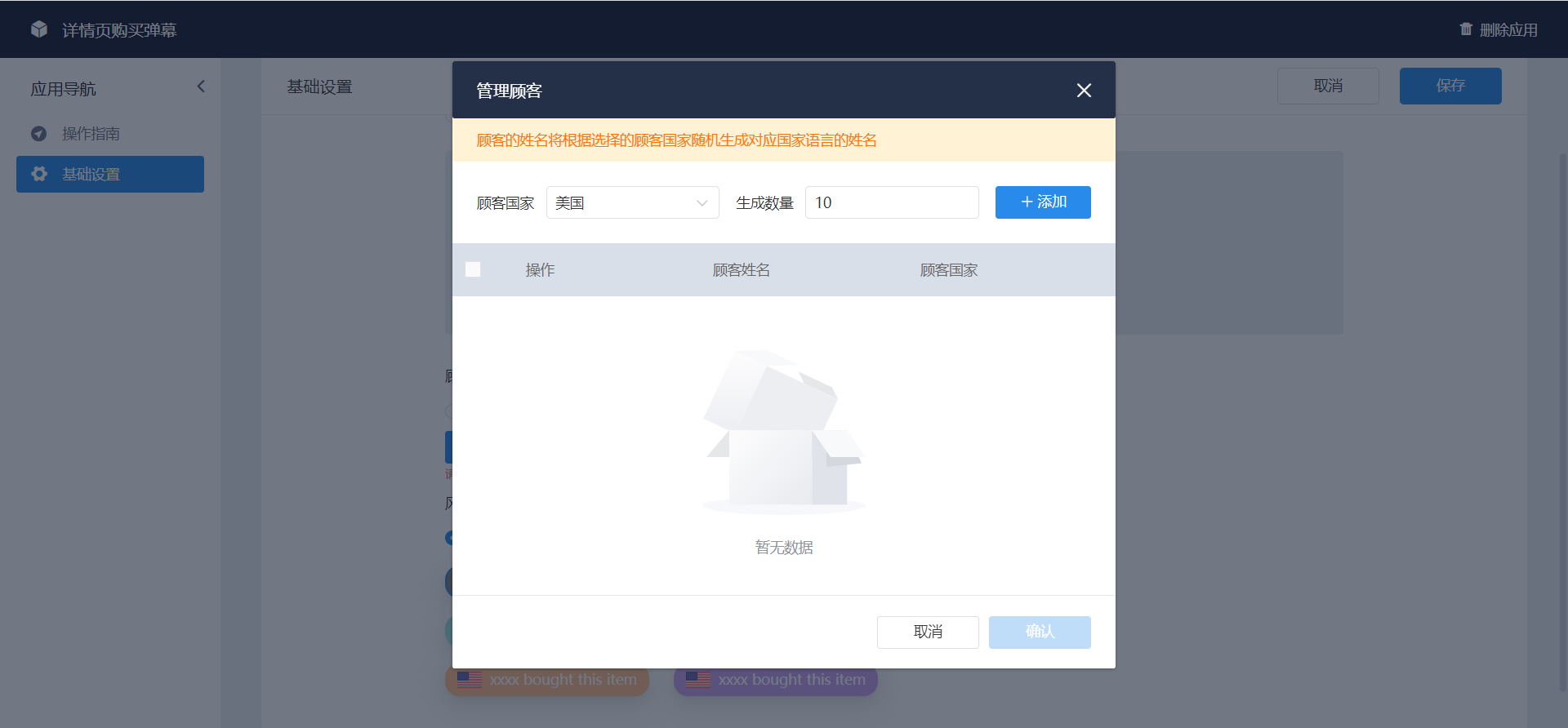Open the 顾客国家 dropdown showing 美国
The image size is (1568, 728).
632,202
